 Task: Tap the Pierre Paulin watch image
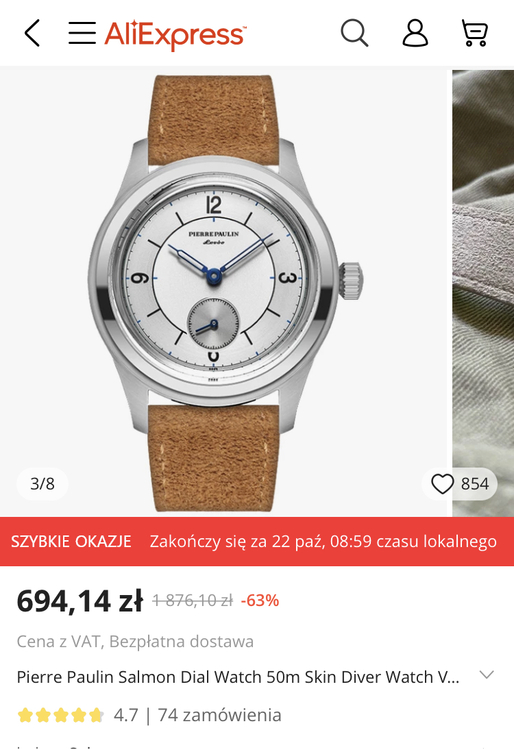tap(223, 292)
